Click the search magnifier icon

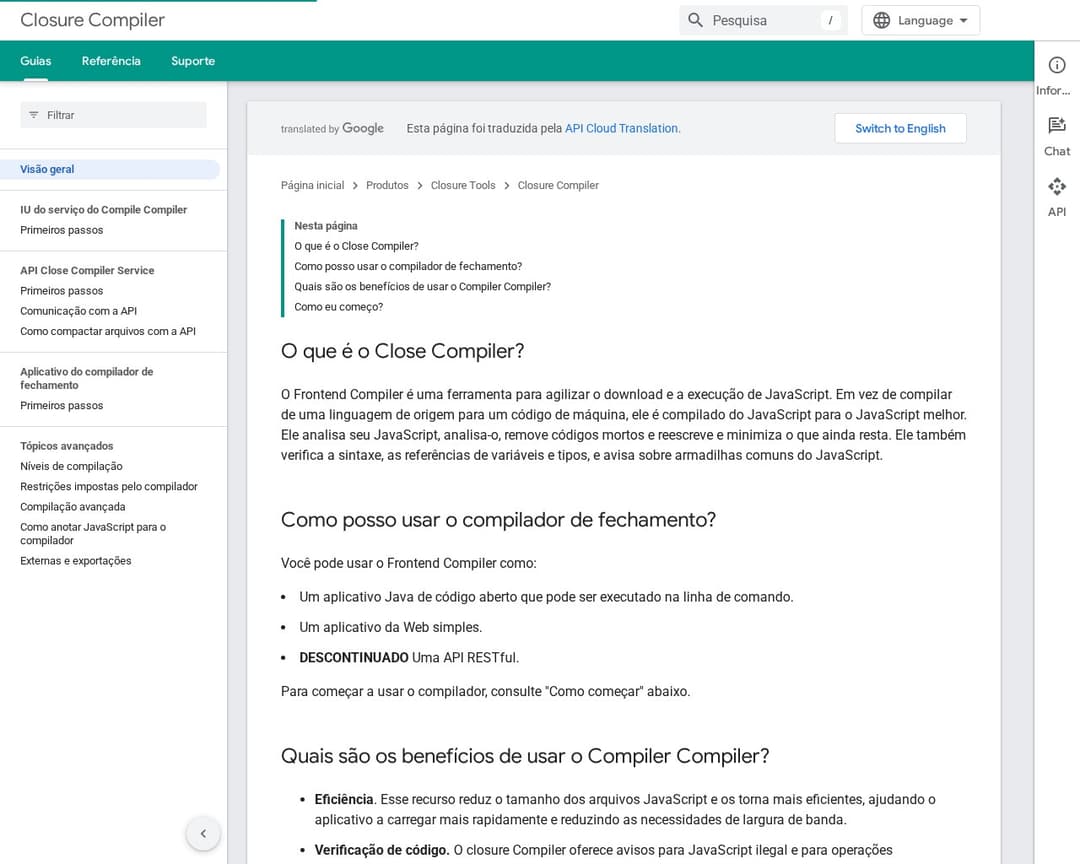695,20
